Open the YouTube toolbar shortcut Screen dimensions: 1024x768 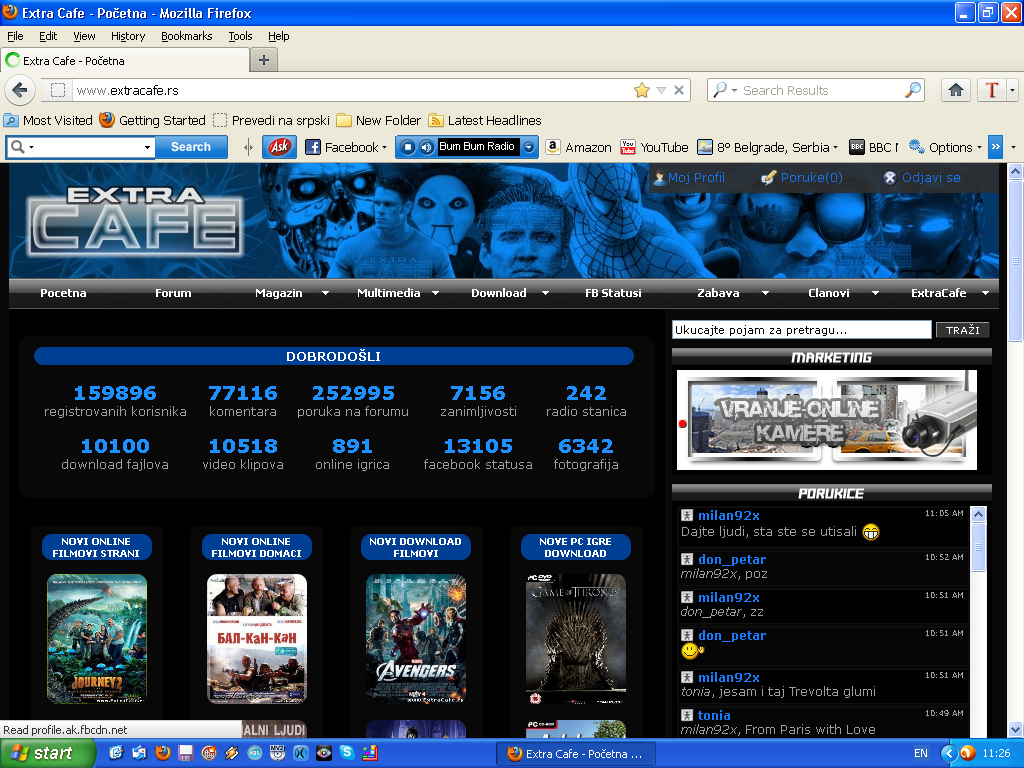point(655,147)
